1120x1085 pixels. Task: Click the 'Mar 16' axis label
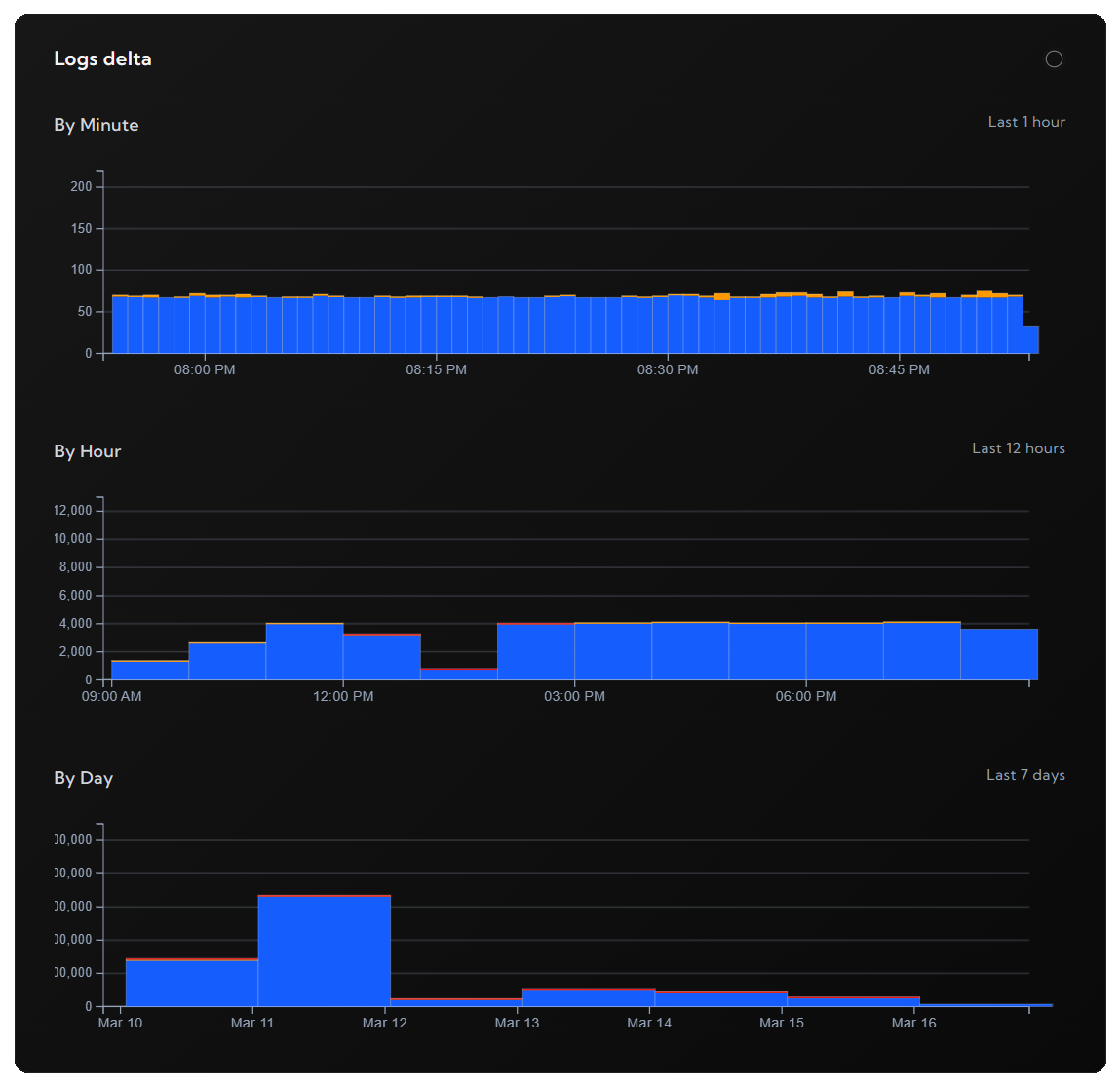[914, 1023]
